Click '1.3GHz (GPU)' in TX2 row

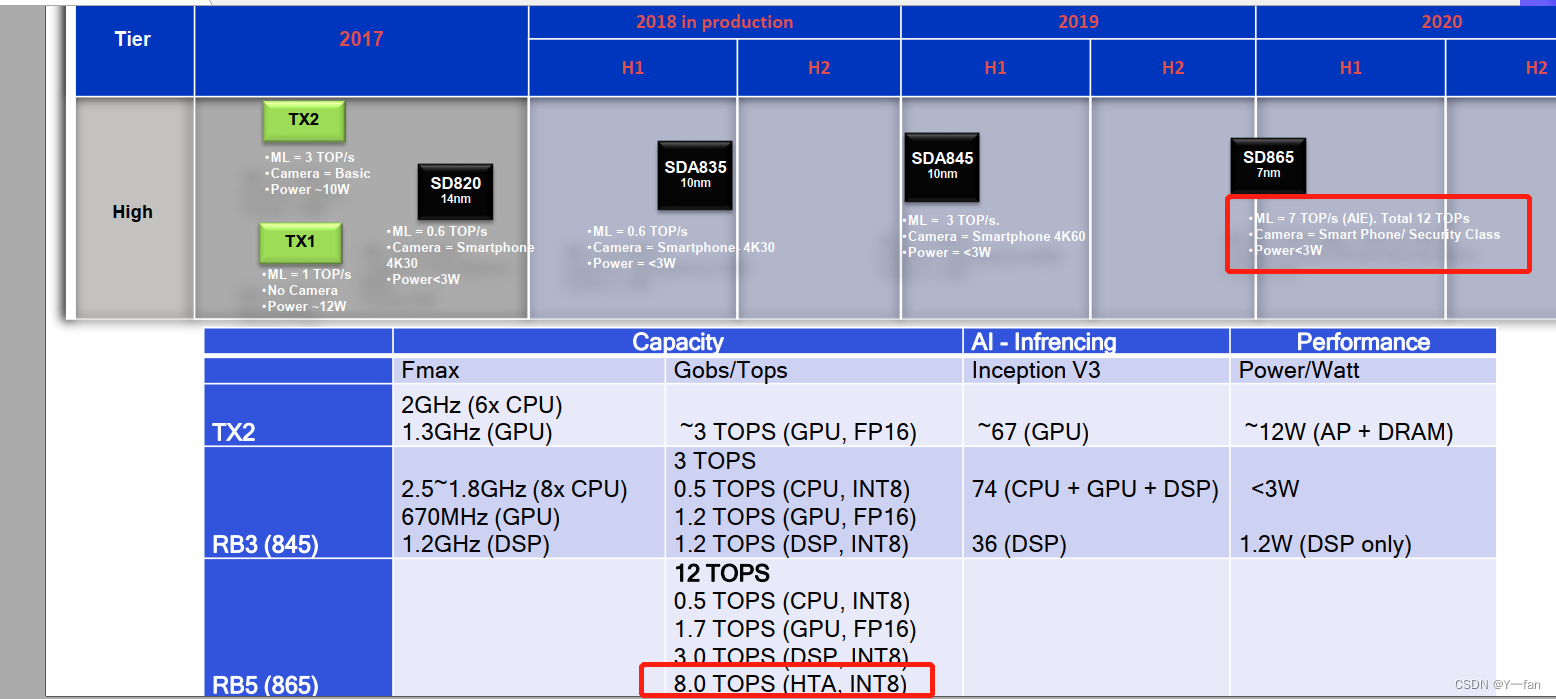pos(475,432)
